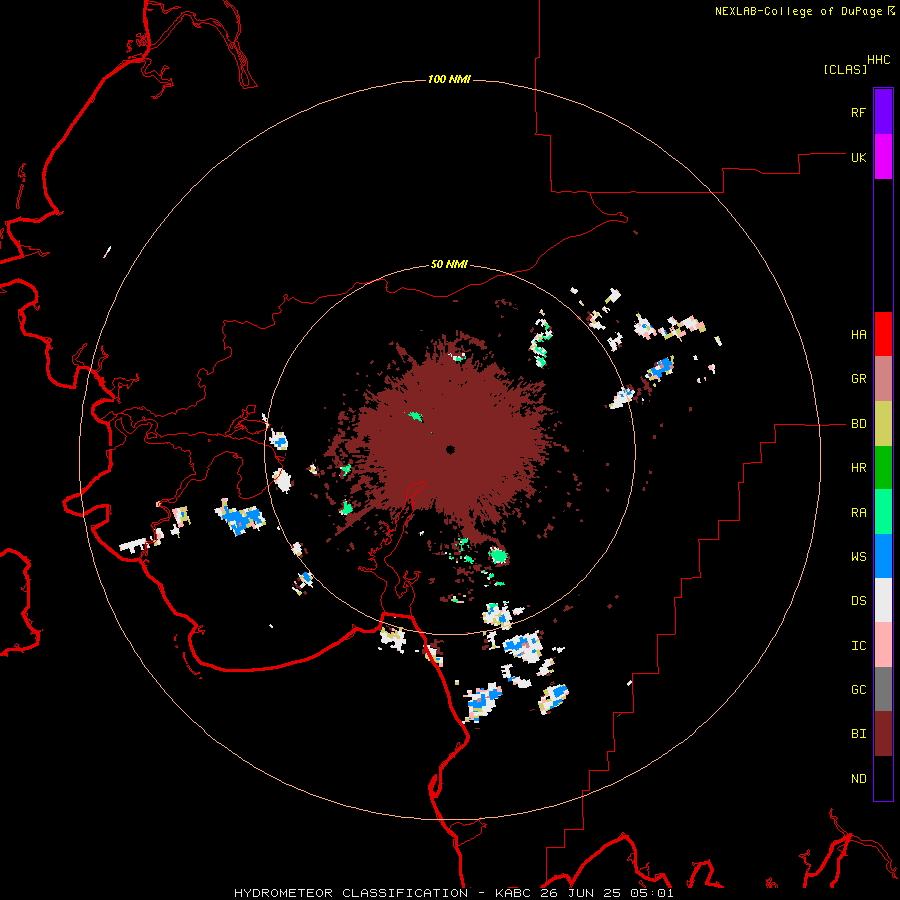Click the UK legend label
This screenshot has height=900, width=900.
pyautogui.click(x=858, y=157)
